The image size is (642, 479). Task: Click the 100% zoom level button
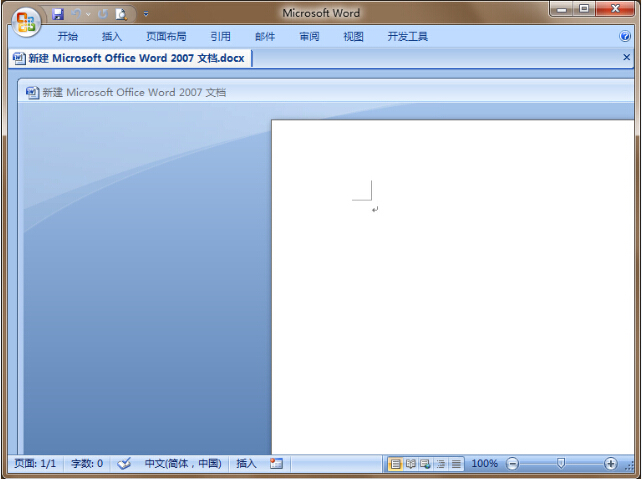(x=484, y=464)
